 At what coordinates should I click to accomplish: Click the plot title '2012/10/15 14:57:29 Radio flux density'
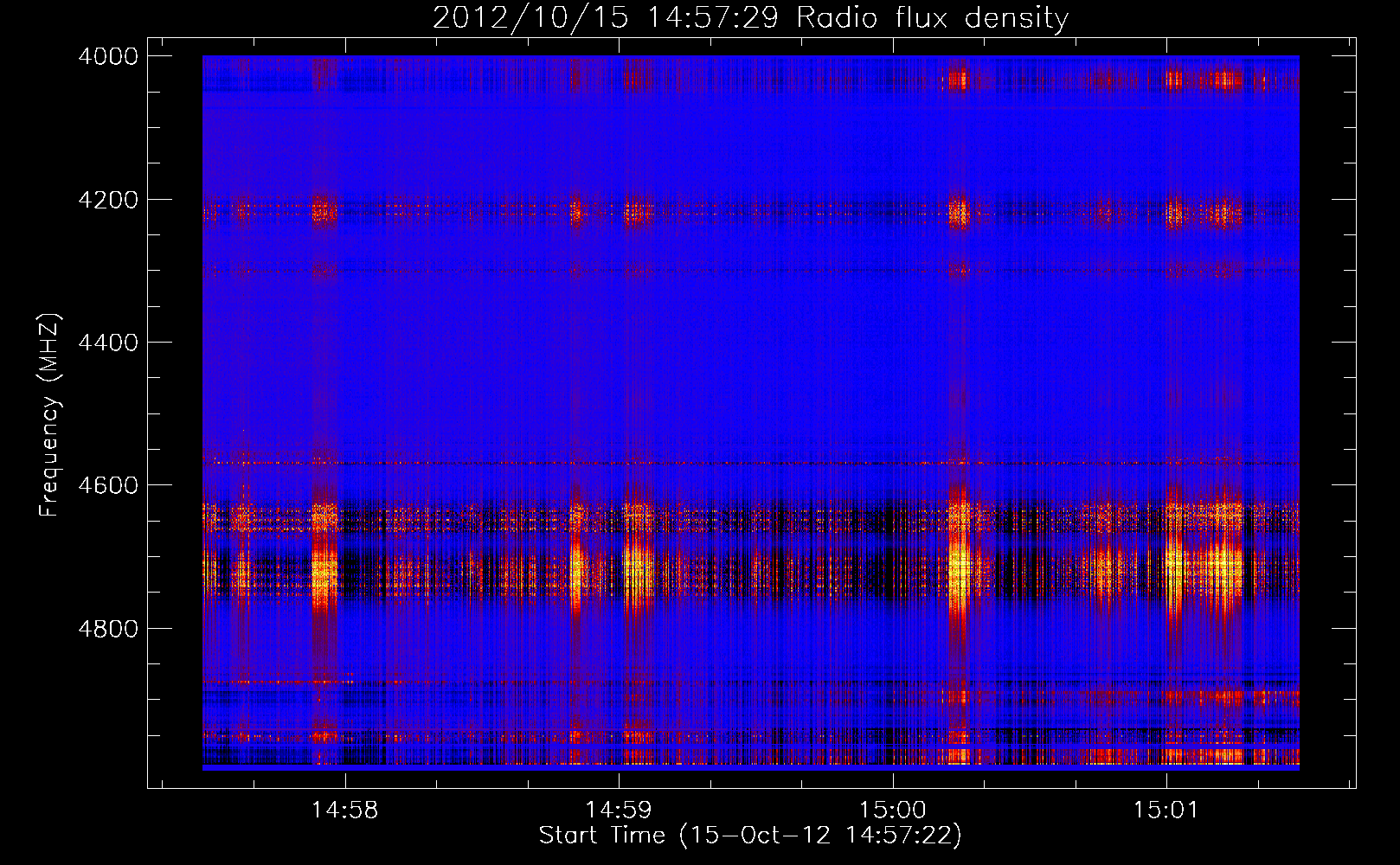[x=750, y=18]
